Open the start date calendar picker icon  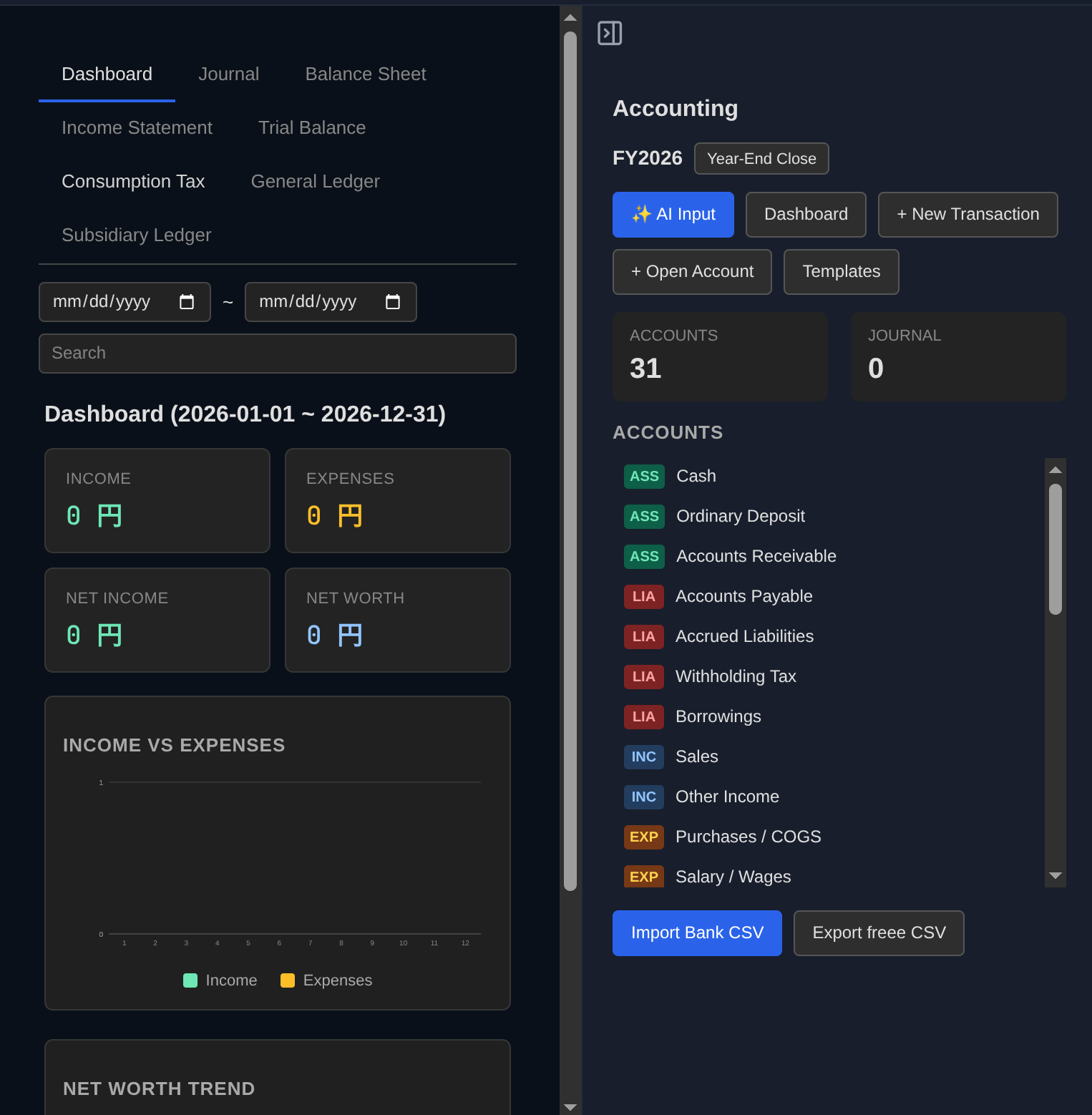tap(187, 302)
